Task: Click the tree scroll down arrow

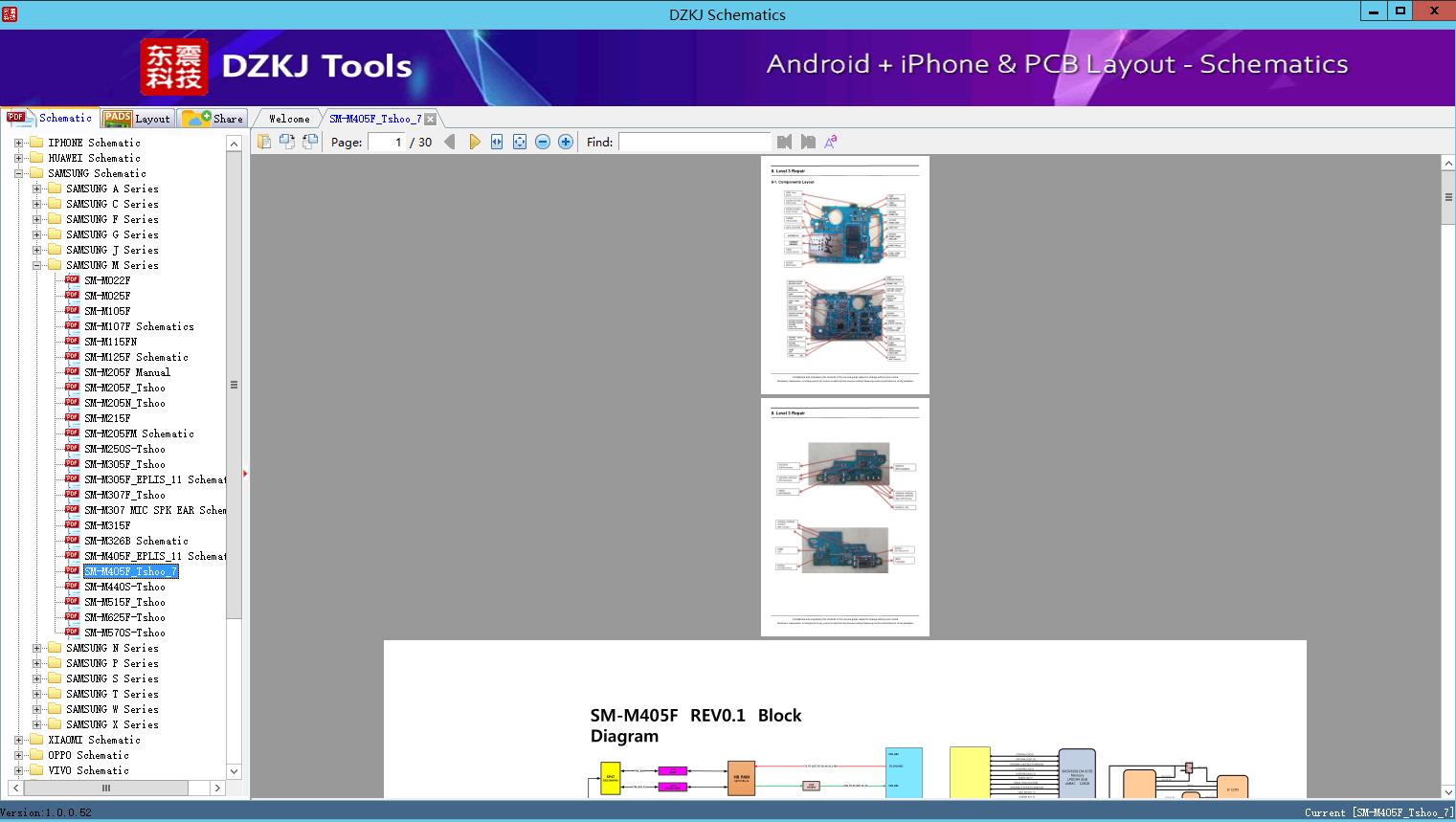Action: (234, 770)
